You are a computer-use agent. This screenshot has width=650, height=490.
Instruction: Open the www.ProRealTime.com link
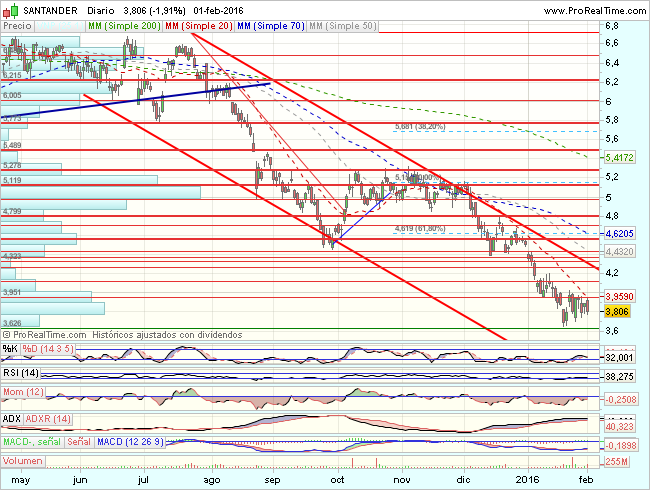[595, 11]
